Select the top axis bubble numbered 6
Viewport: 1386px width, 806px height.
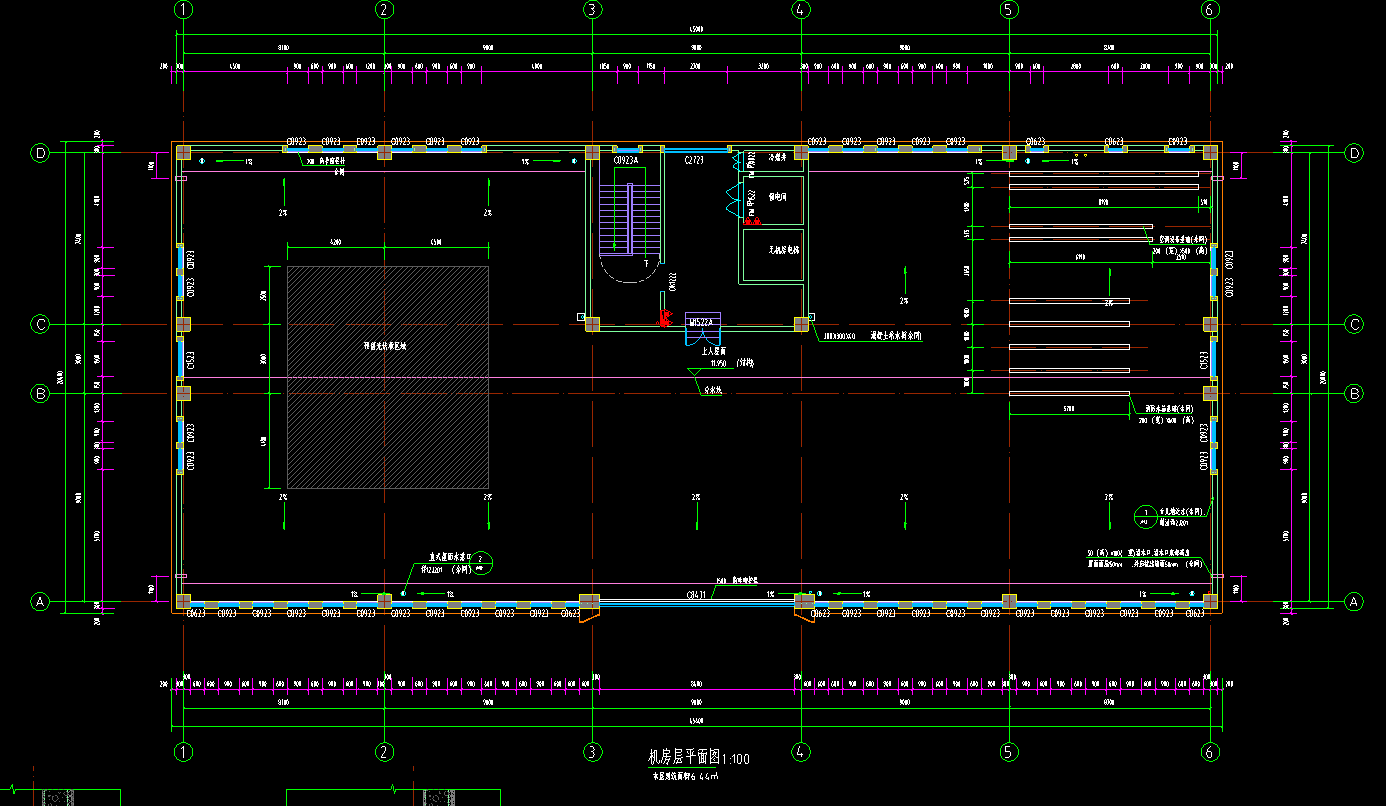tap(1210, 10)
